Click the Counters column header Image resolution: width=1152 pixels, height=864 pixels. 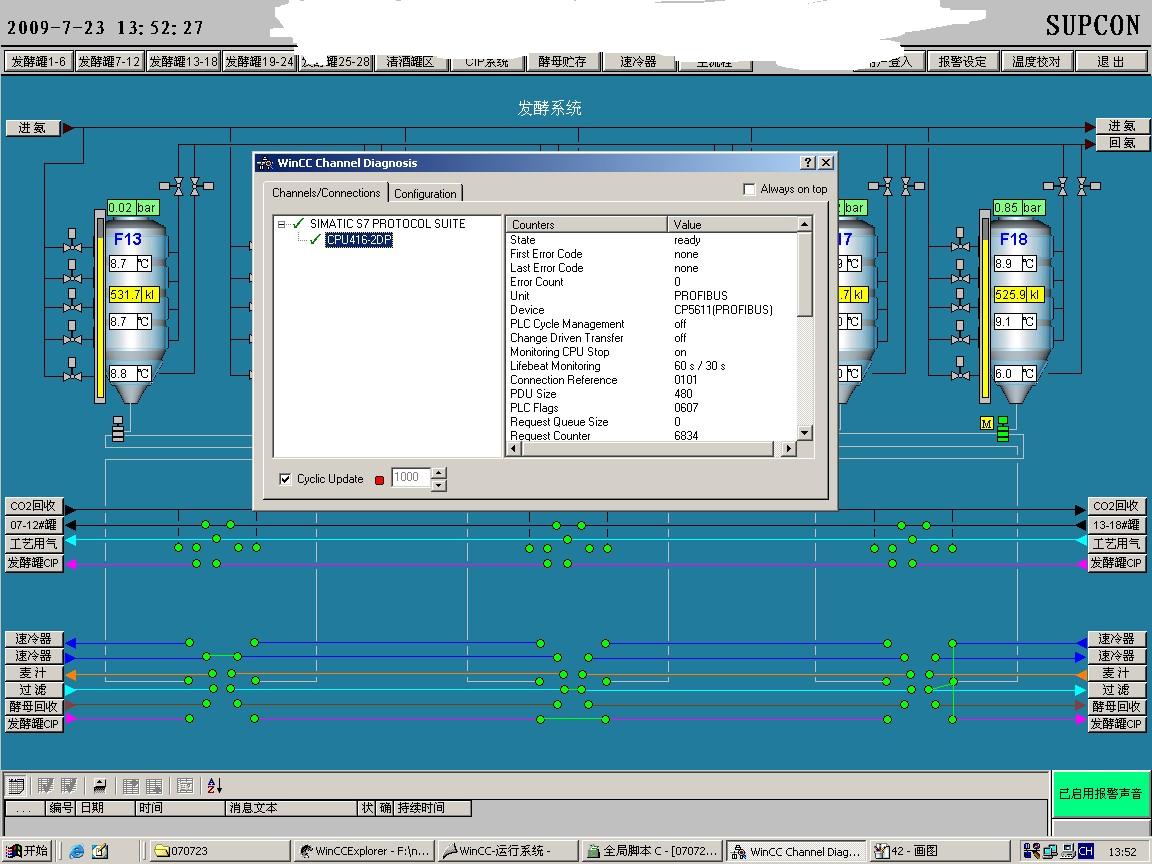point(586,224)
